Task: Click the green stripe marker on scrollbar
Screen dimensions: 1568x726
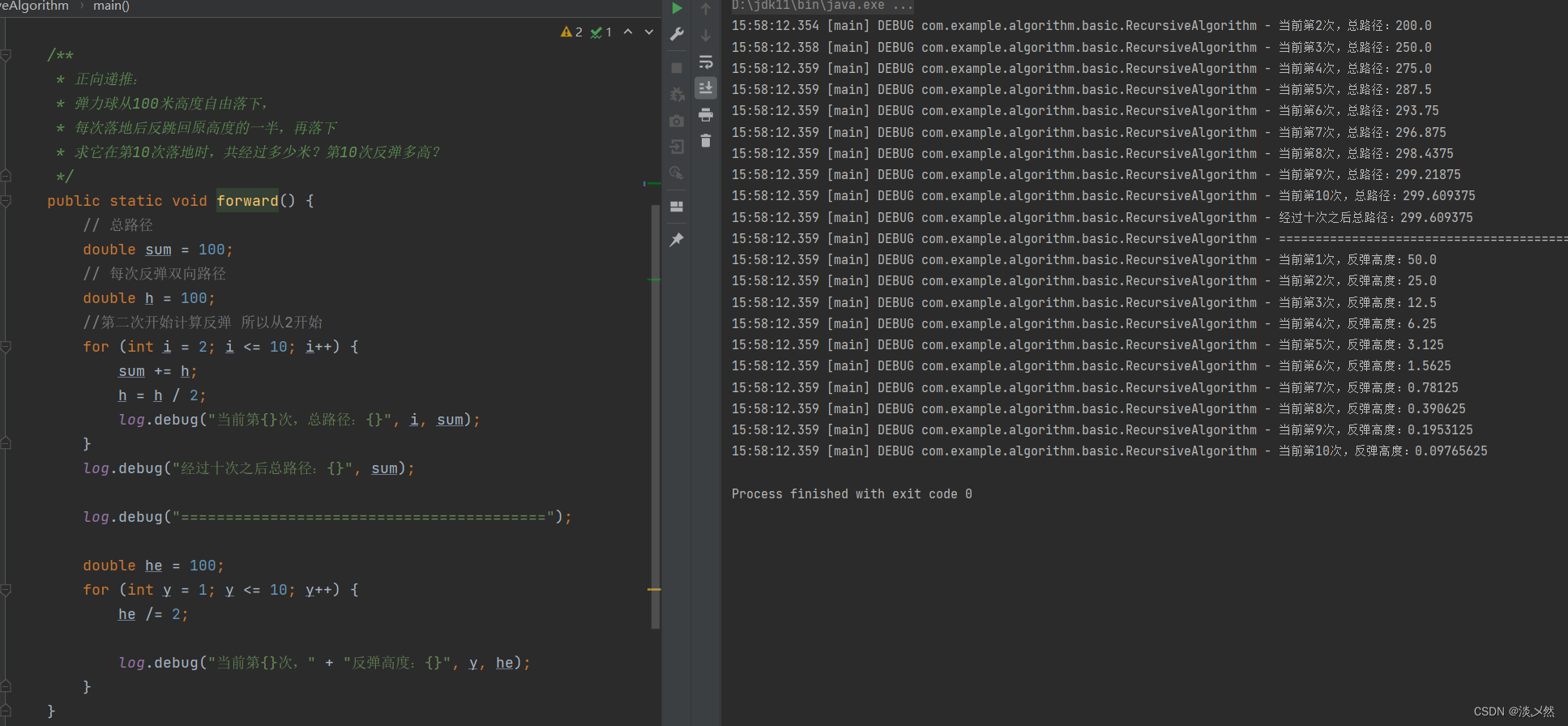Action: pos(654,280)
